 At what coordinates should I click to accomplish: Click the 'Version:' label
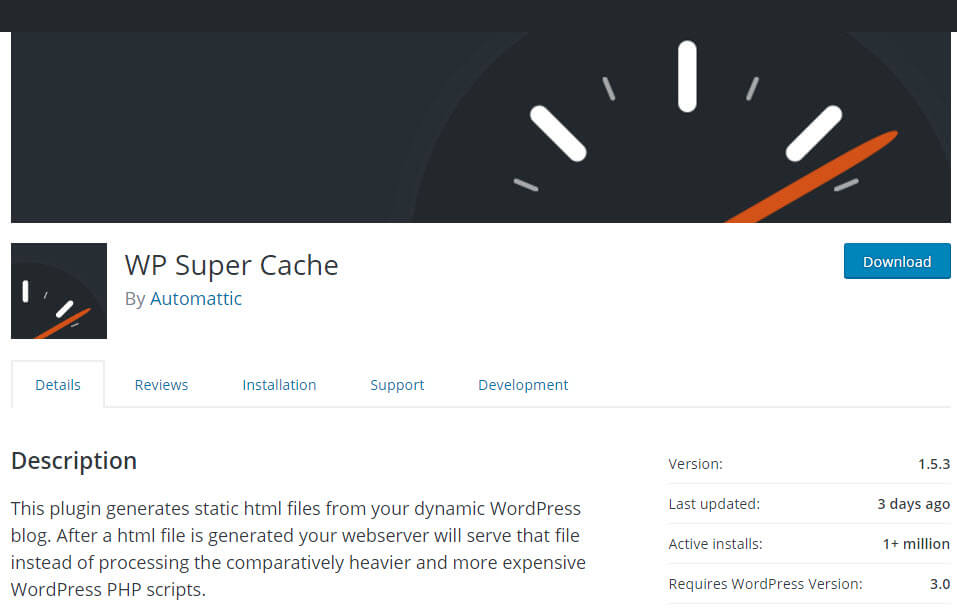[695, 464]
